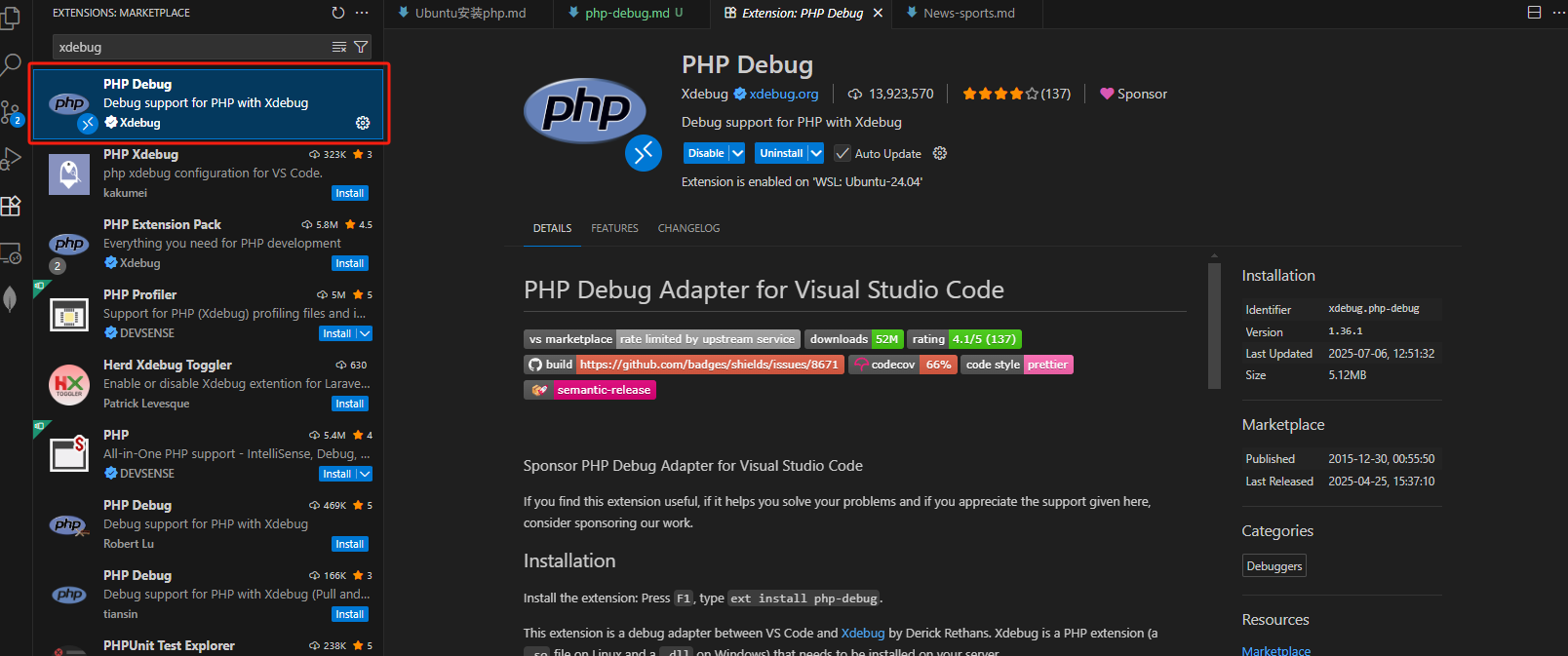Install PHP Debug by tiansin
Viewport: 1568px width, 656px height.
(350, 614)
